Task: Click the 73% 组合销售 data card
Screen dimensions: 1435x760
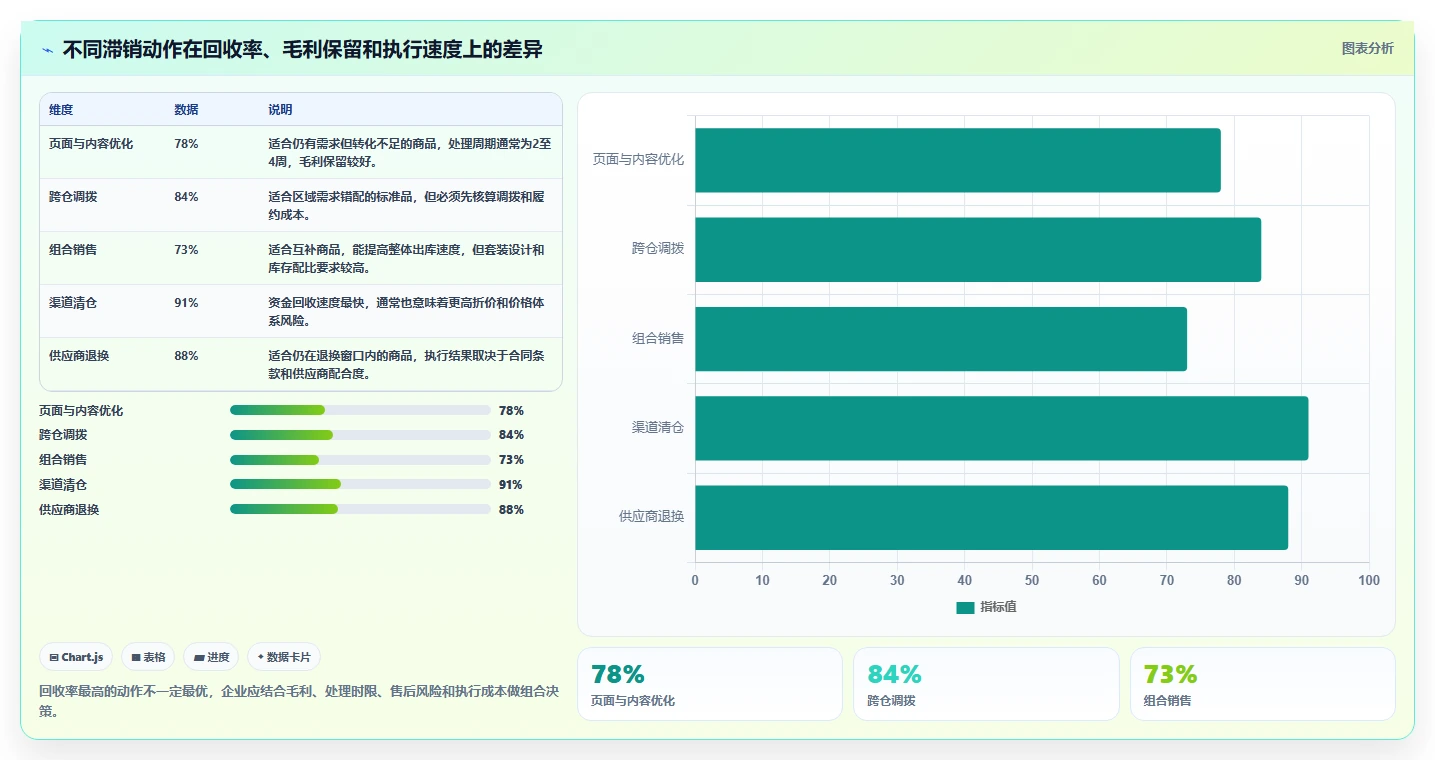Action: pyautogui.click(x=1263, y=684)
